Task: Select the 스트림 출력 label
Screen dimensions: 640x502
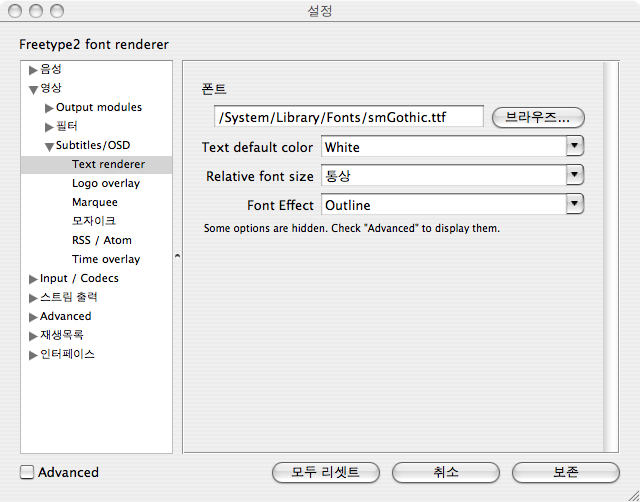Action: click(69, 297)
